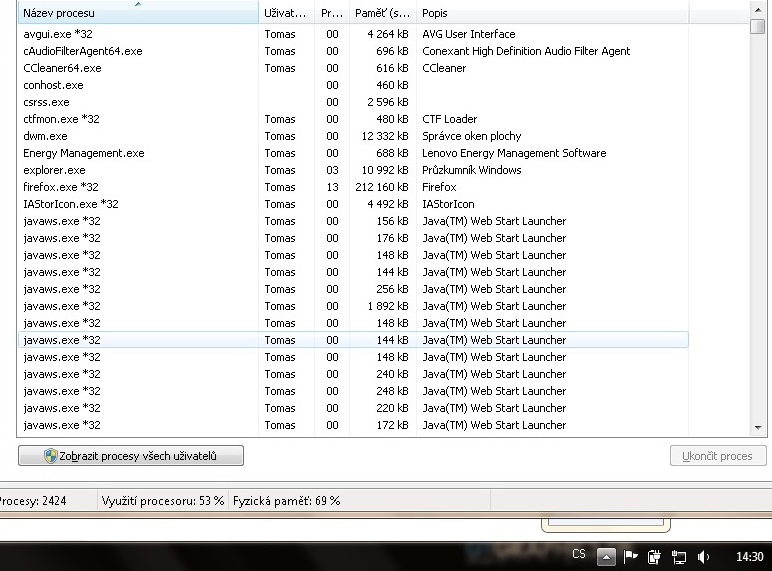Sort by Název procesu column header
The height and width of the screenshot is (571, 772).
pos(138,13)
